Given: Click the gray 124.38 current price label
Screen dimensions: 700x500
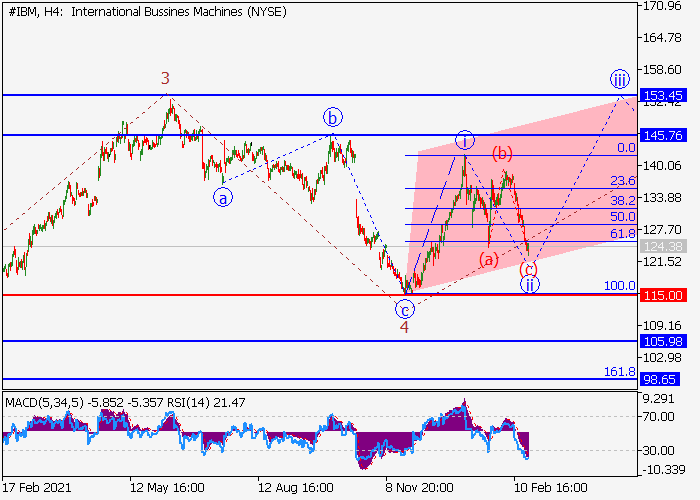Looking at the screenshot, I should [663, 246].
